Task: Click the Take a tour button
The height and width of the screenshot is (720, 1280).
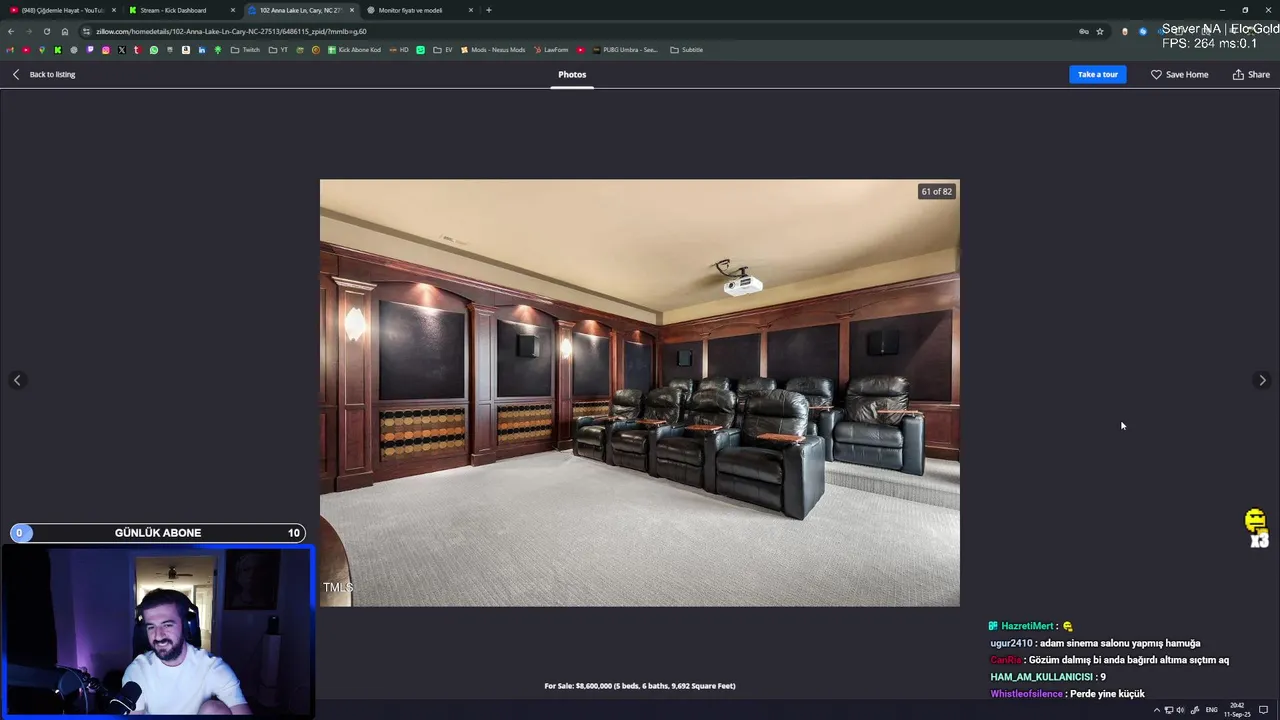Action: point(1097,74)
